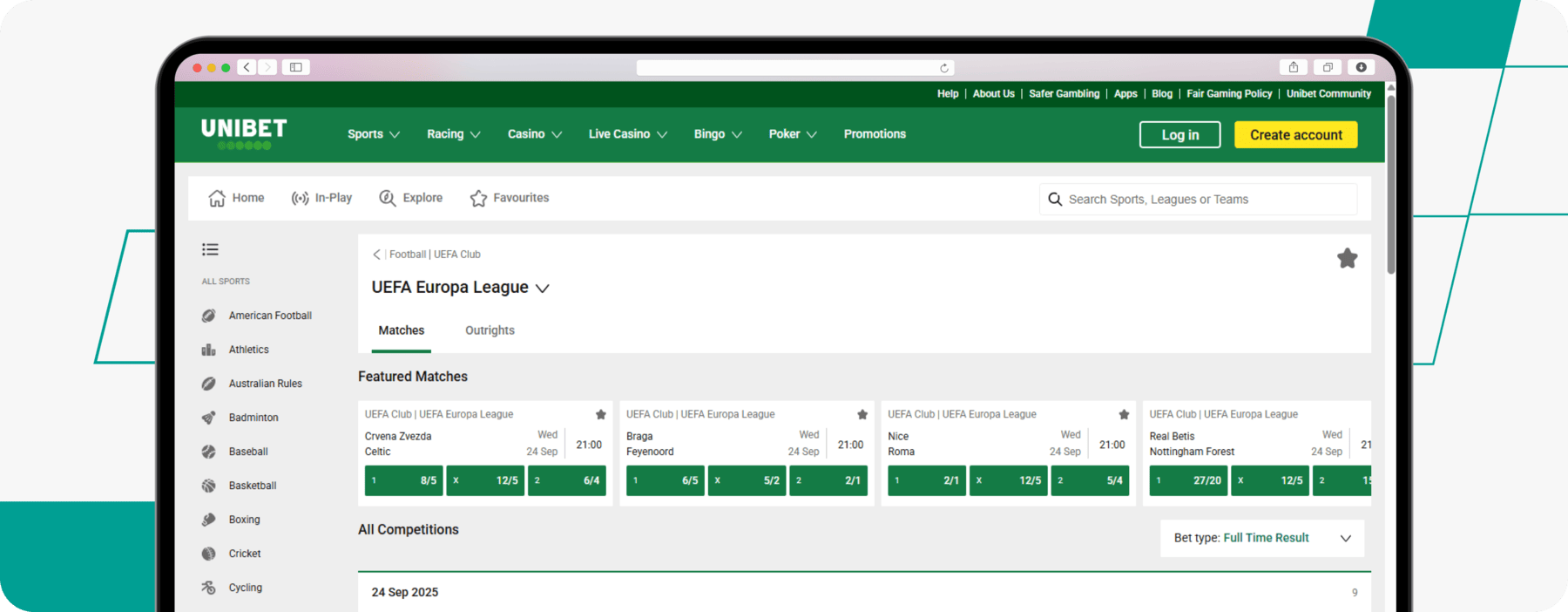This screenshot has height=612, width=1568.
Task: Select the Baseball icon
Action: click(209, 452)
